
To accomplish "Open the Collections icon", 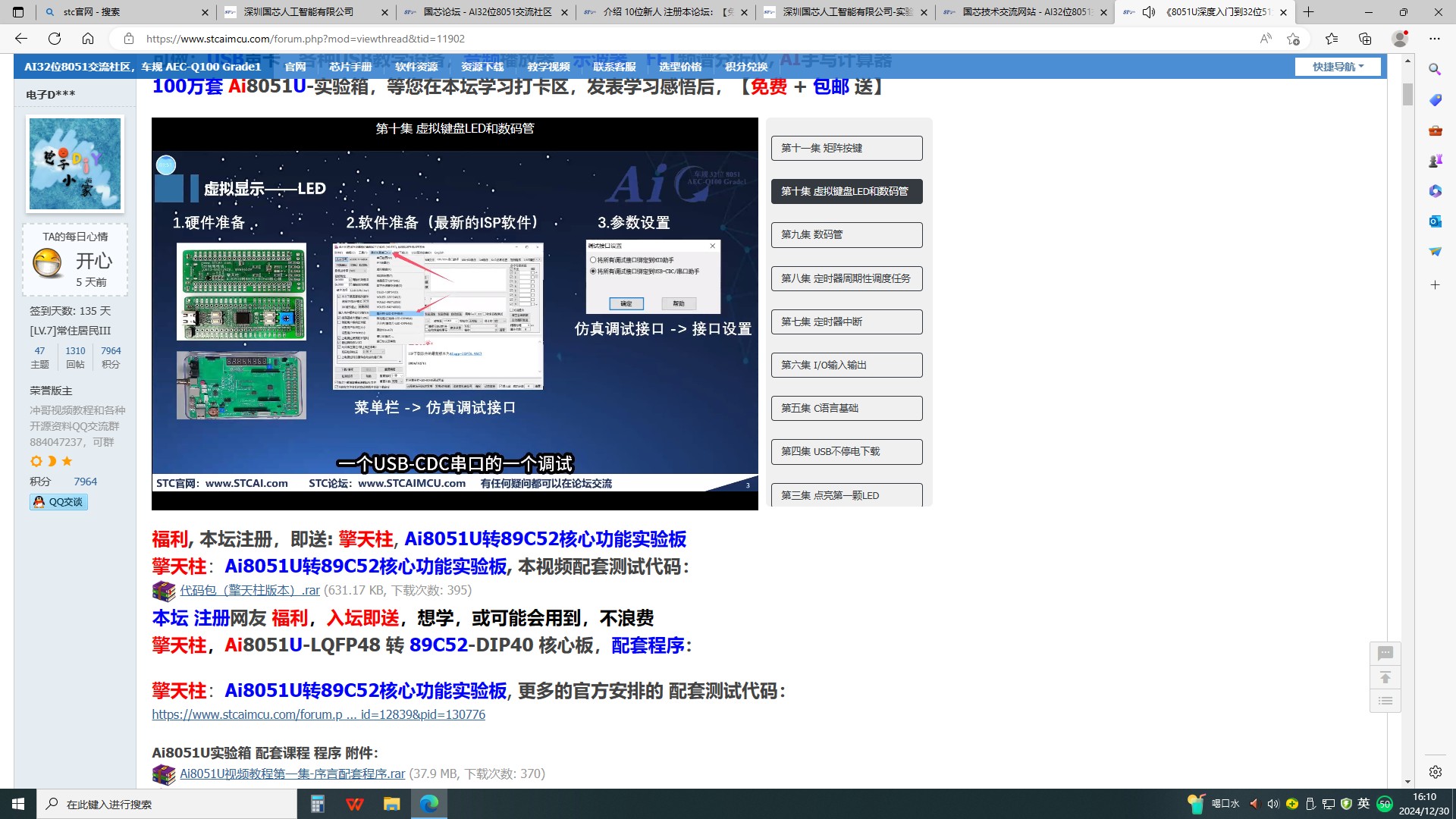I will pos(1365,39).
